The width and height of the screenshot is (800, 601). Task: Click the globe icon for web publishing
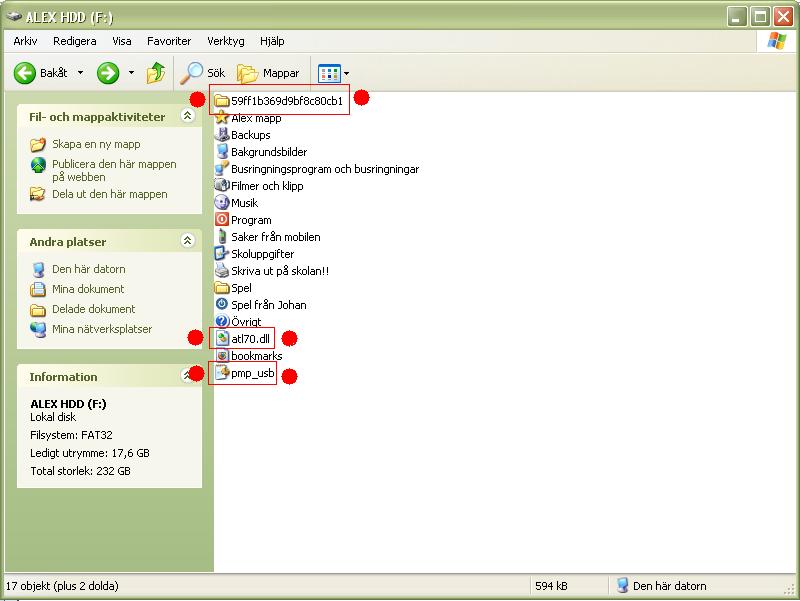click(x=38, y=165)
